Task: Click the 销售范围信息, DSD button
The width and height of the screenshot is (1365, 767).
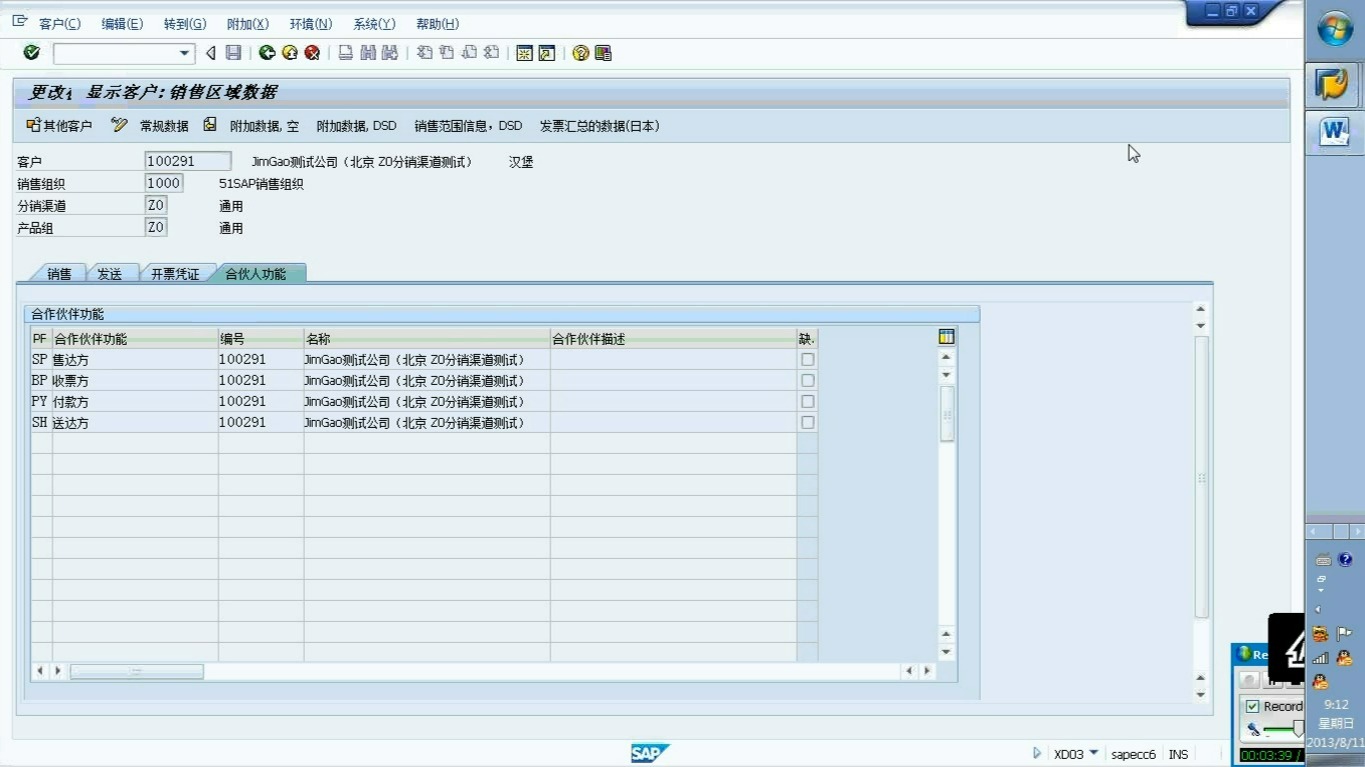Action: (468, 126)
